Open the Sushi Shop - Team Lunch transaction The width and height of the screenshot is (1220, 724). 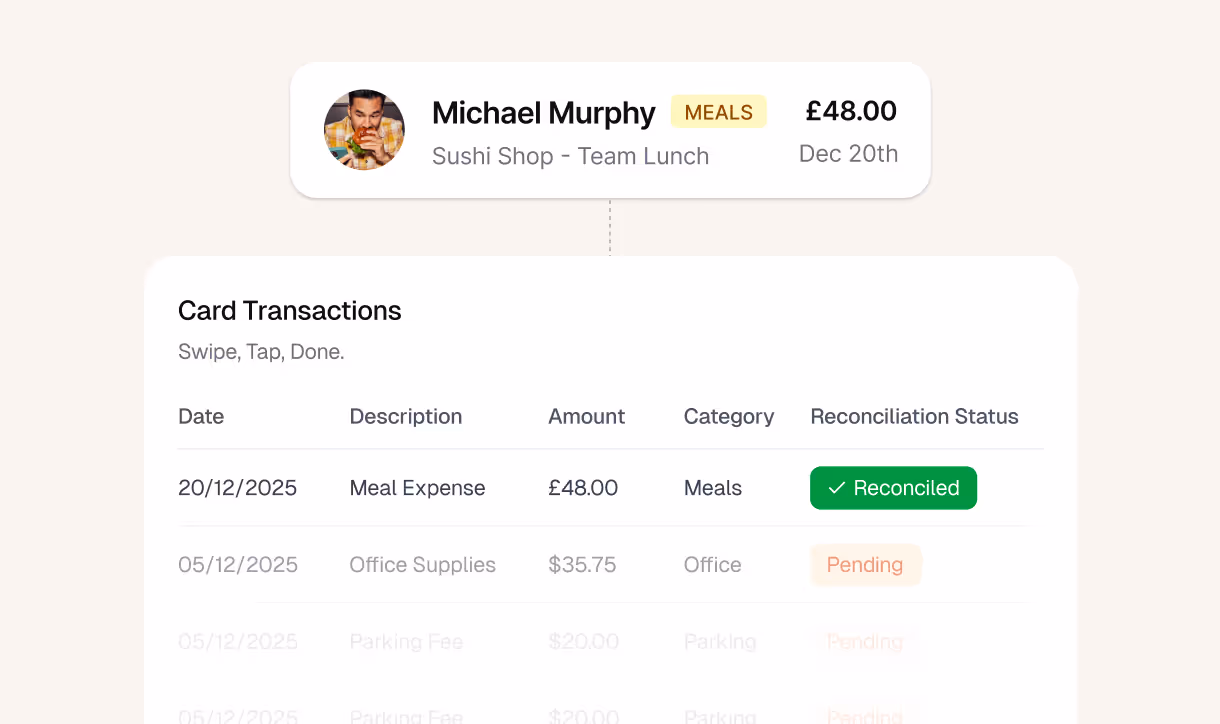click(570, 156)
